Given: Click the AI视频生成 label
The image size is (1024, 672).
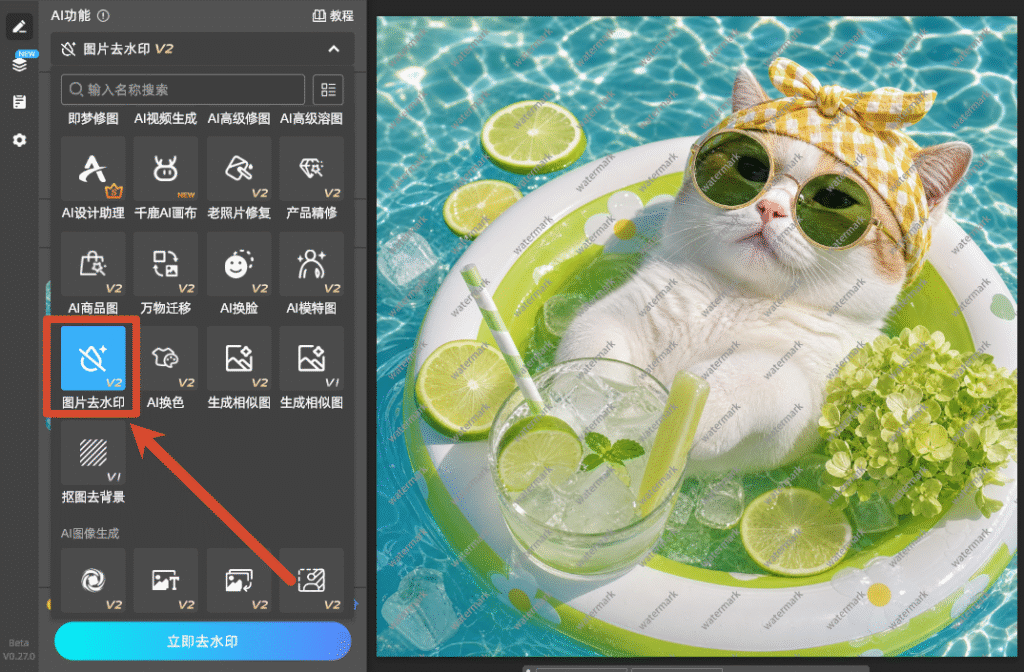Looking at the screenshot, I should point(166,119).
